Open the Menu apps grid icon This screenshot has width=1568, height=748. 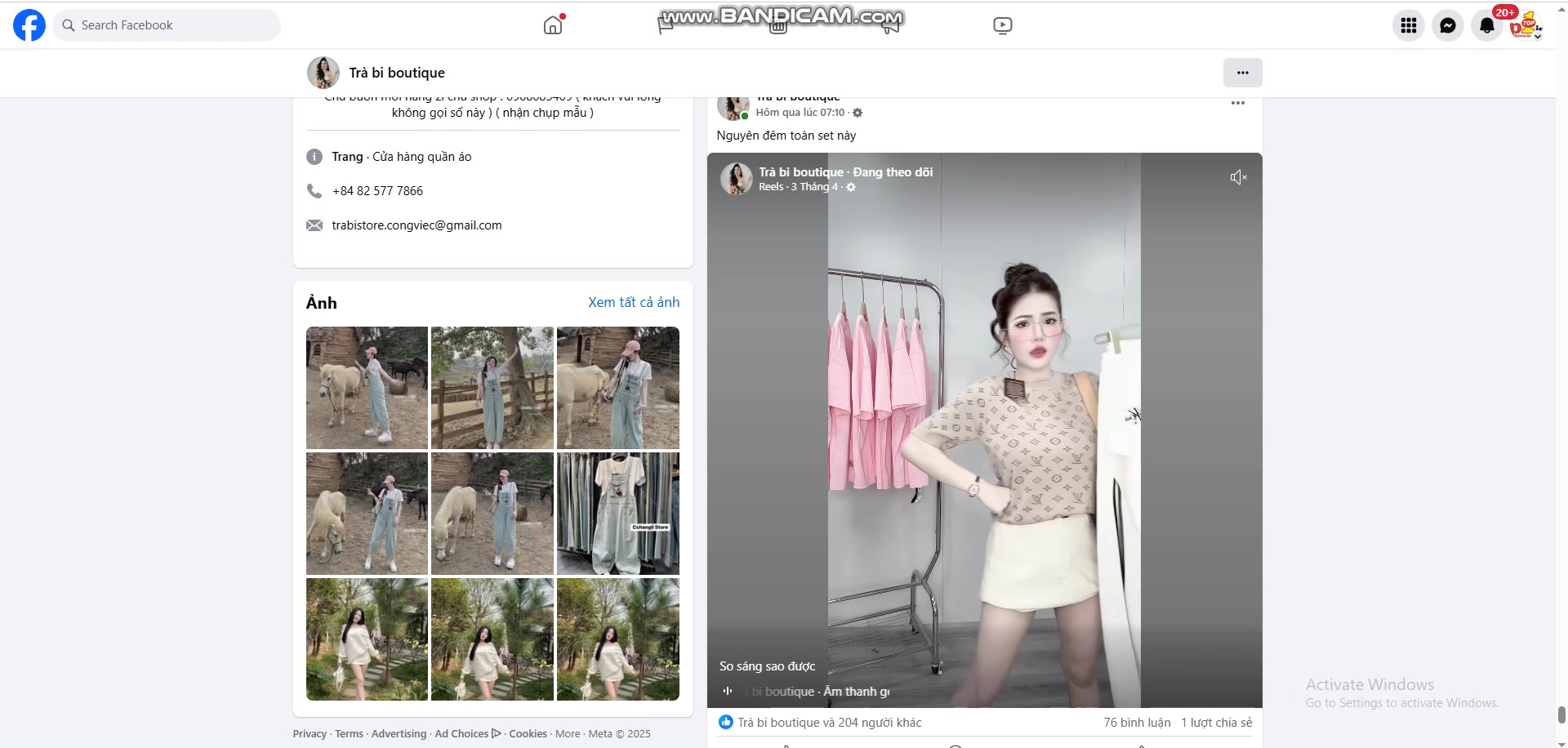tap(1408, 25)
